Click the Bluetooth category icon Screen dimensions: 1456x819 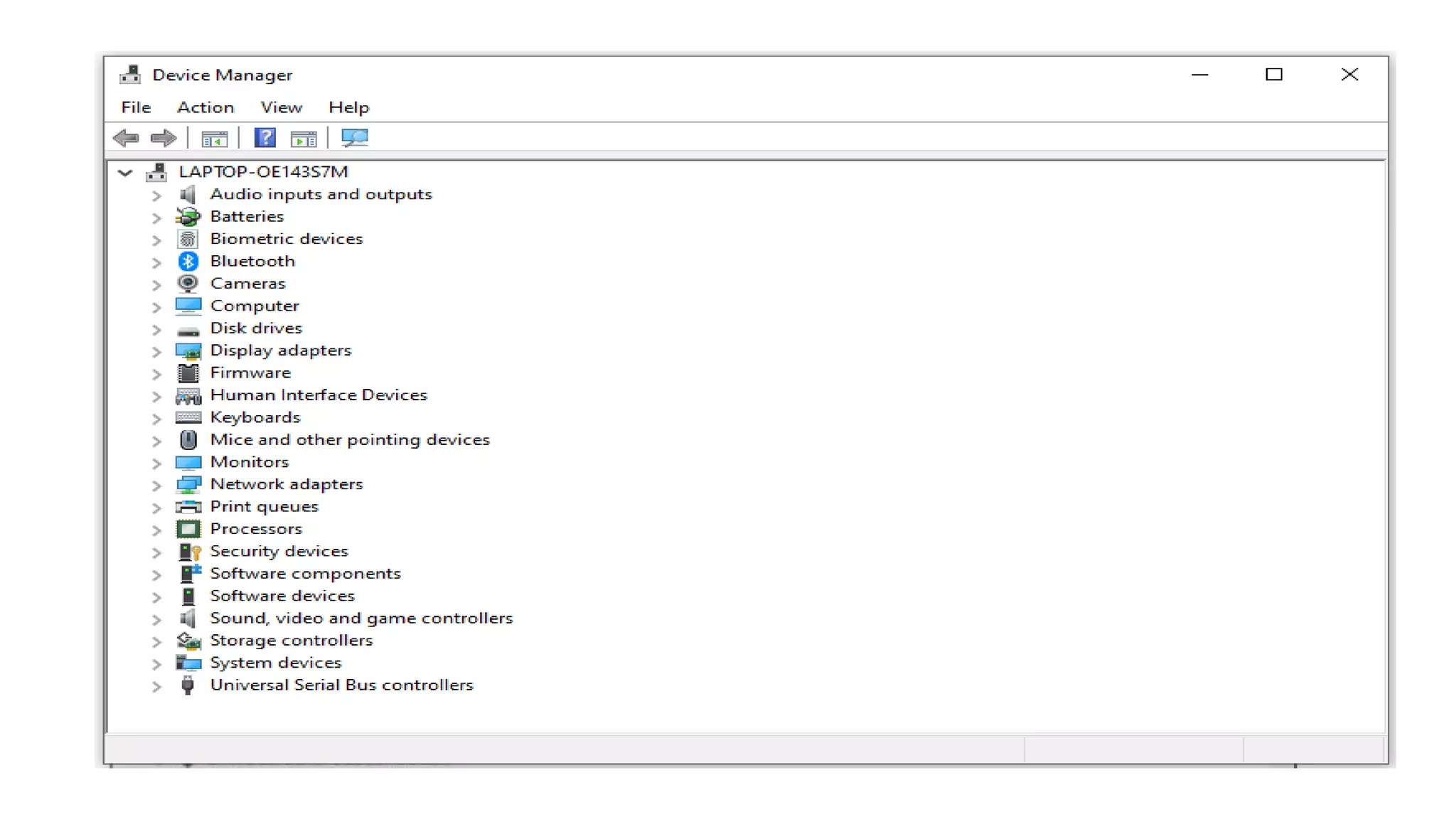(x=188, y=262)
